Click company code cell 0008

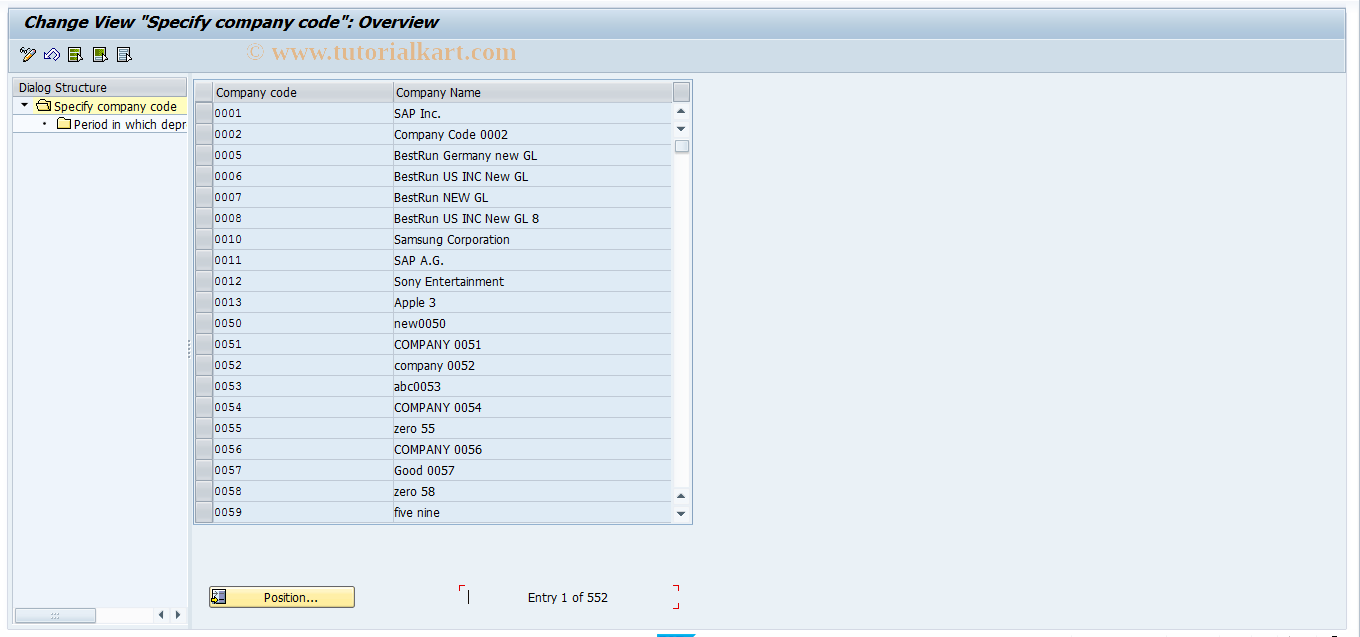pyautogui.click(x=303, y=218)
